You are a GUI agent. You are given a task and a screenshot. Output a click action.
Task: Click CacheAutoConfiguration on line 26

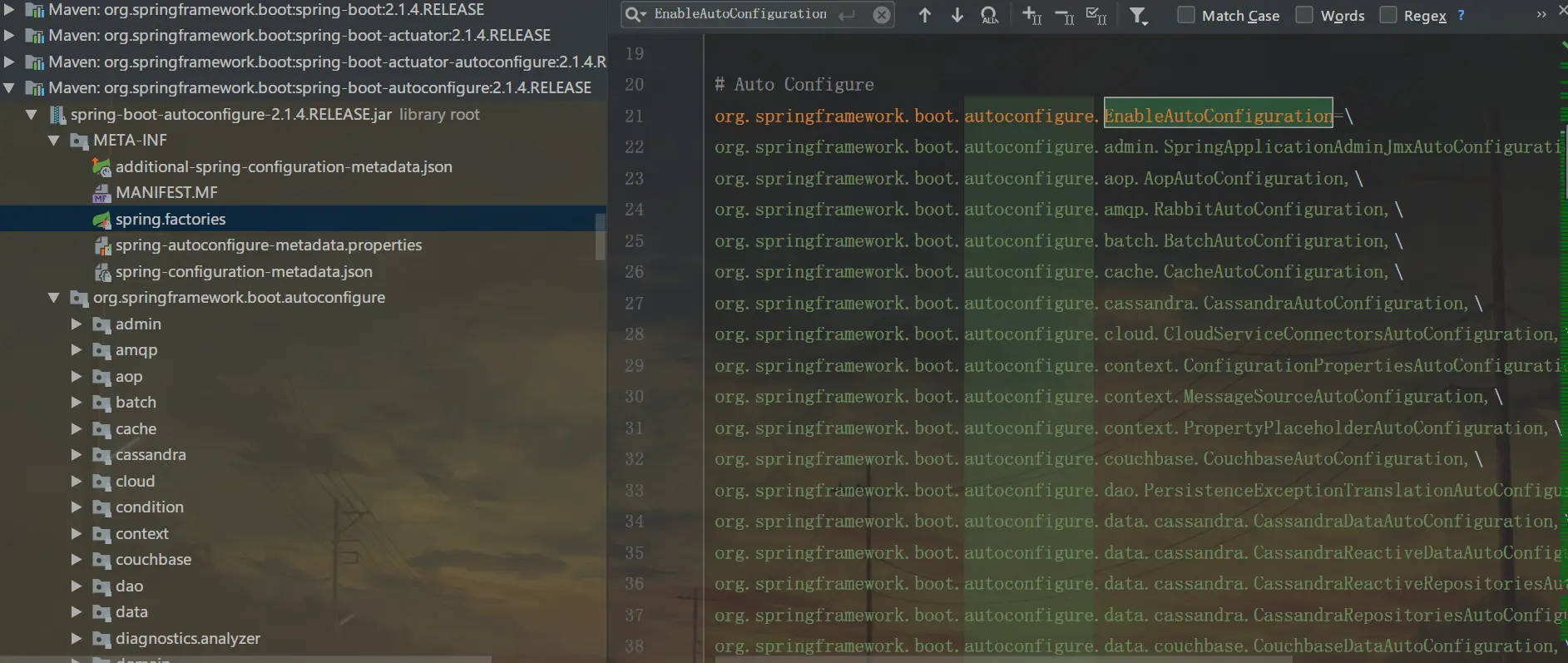pos(1274,271)
